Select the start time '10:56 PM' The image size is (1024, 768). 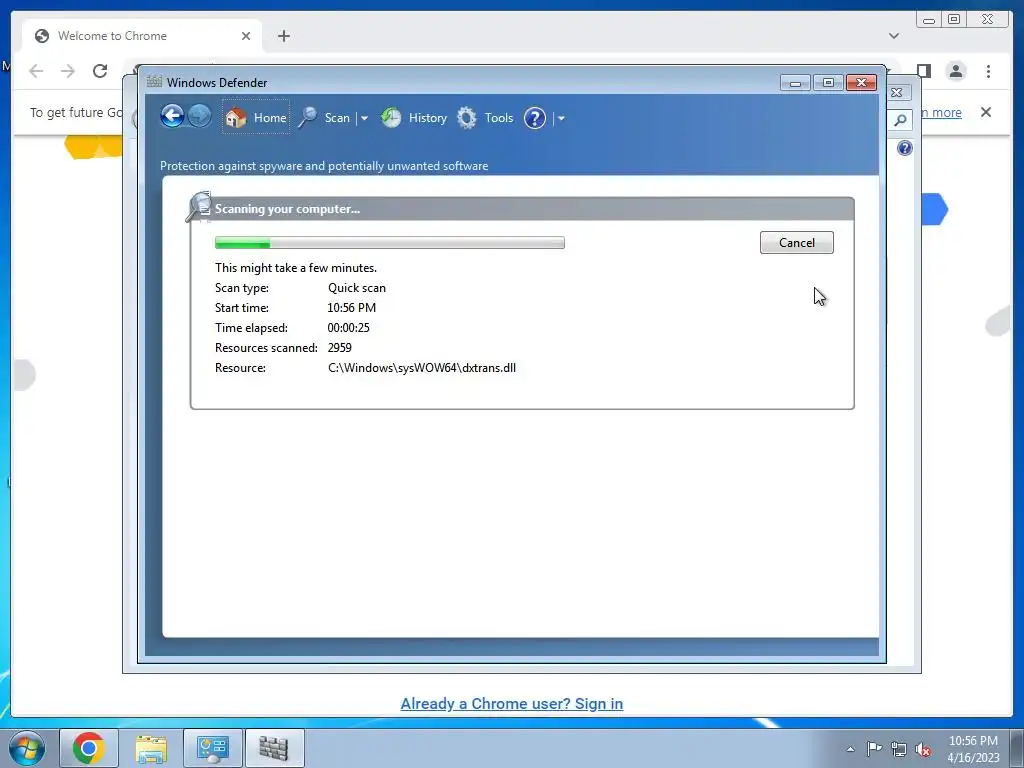(351, 308)
